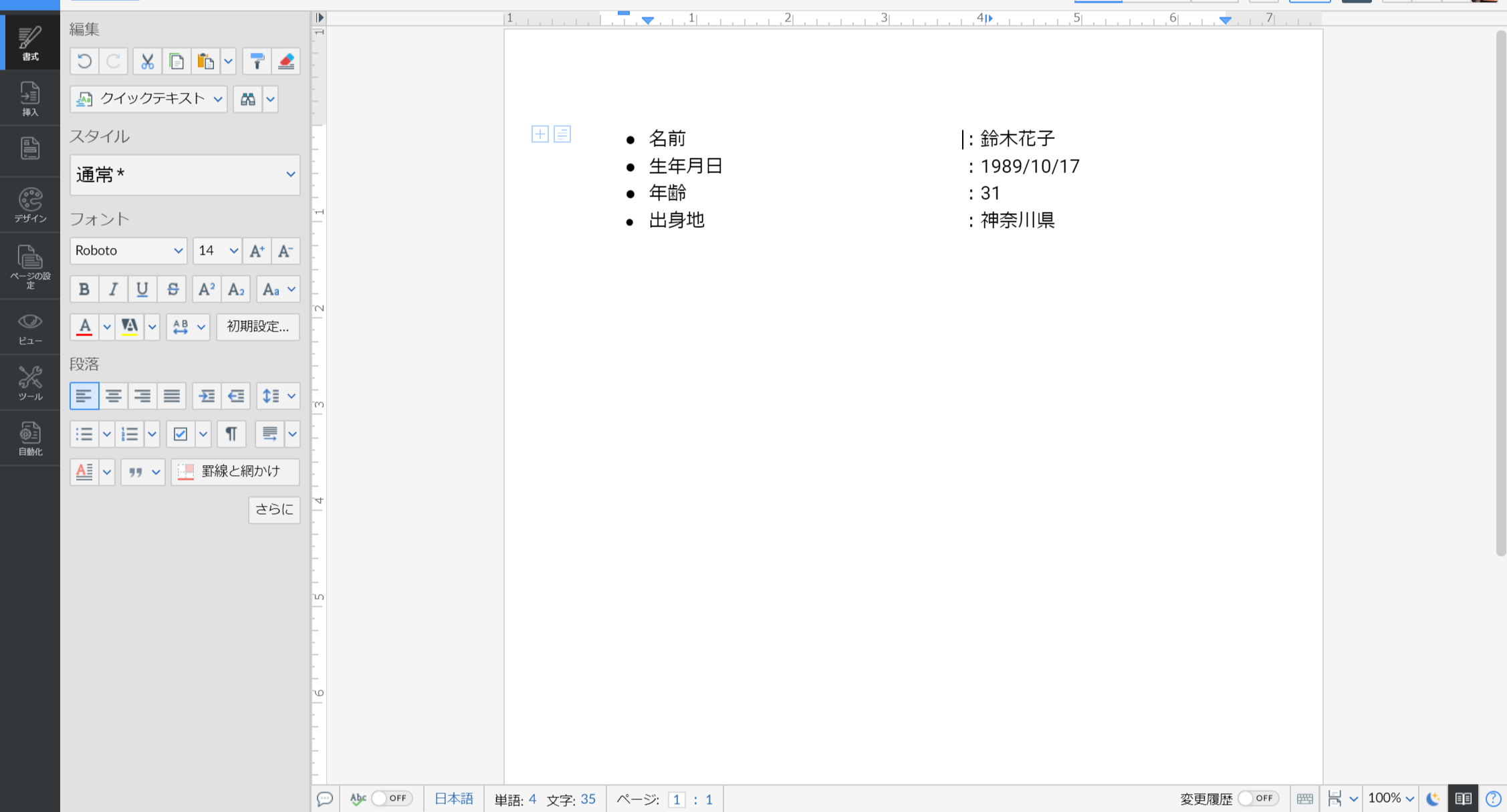Insert checklist checkbox item
1507x812 pixels.
(180, 434)
